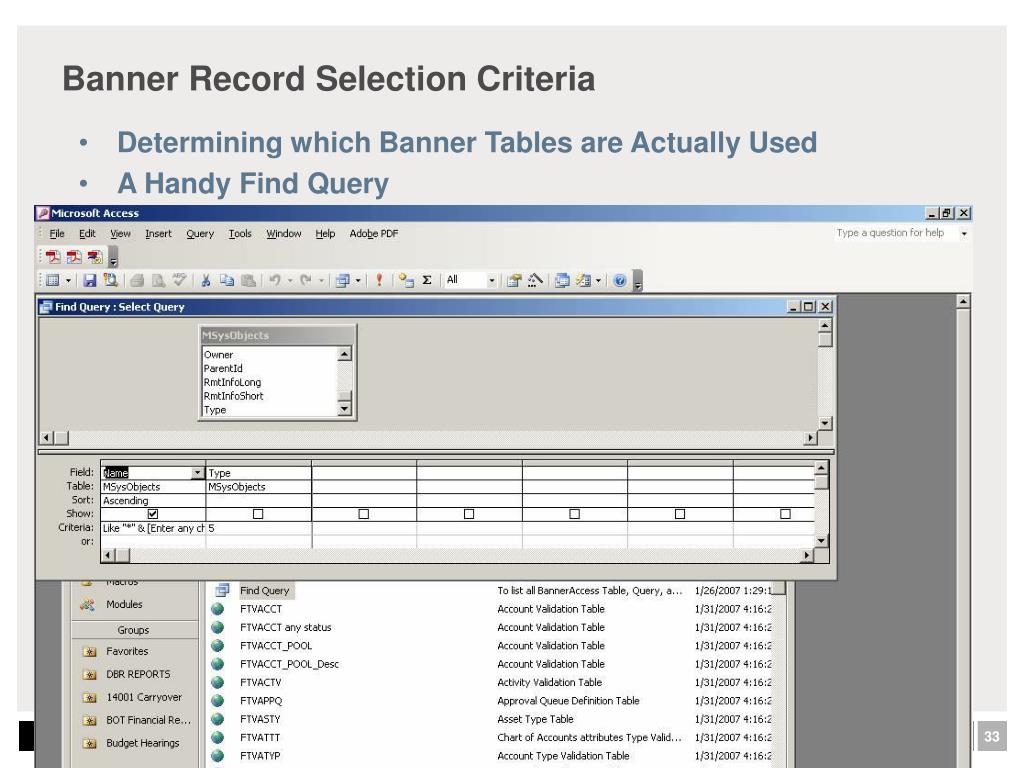Open the 14001 Carryover group

(x=144, y=697)
